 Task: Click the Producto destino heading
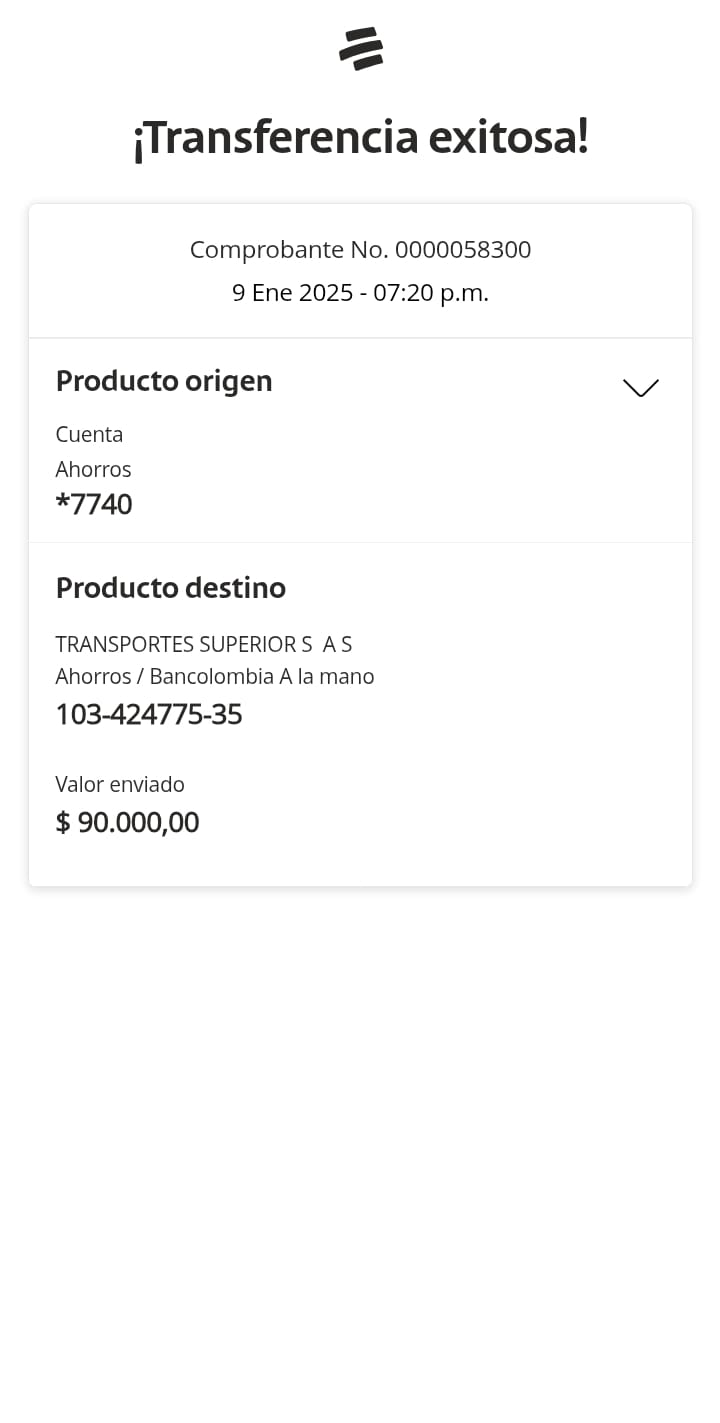[x=171, y=588]
